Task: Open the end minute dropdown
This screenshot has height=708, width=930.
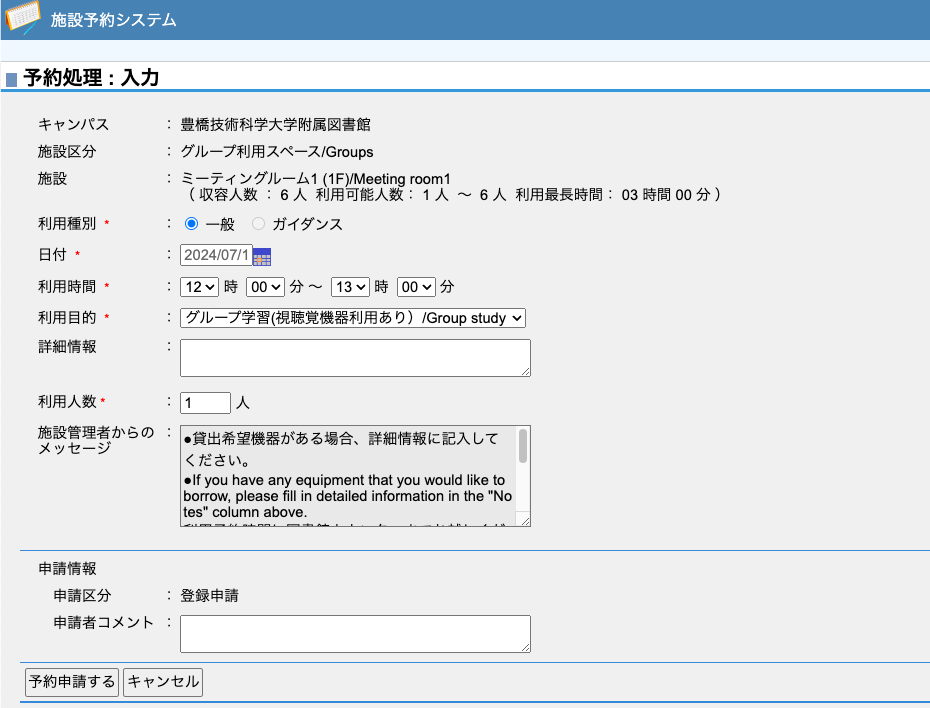Action: pyautogui.click(x=416, y=287)
